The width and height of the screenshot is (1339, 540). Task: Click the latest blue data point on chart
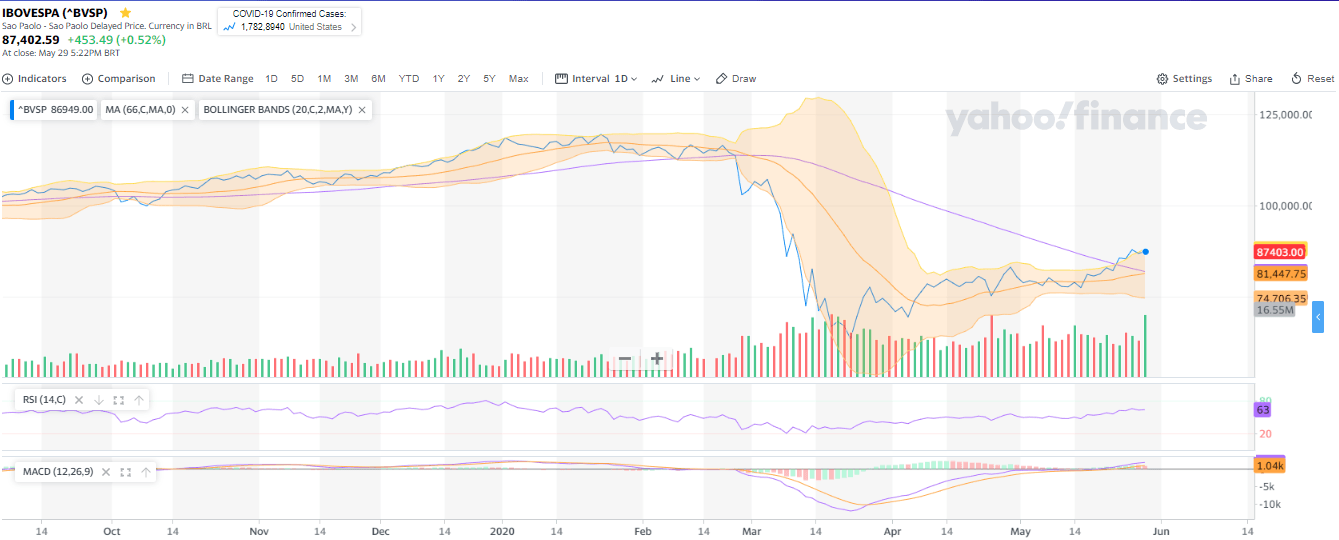point(1145,252)
